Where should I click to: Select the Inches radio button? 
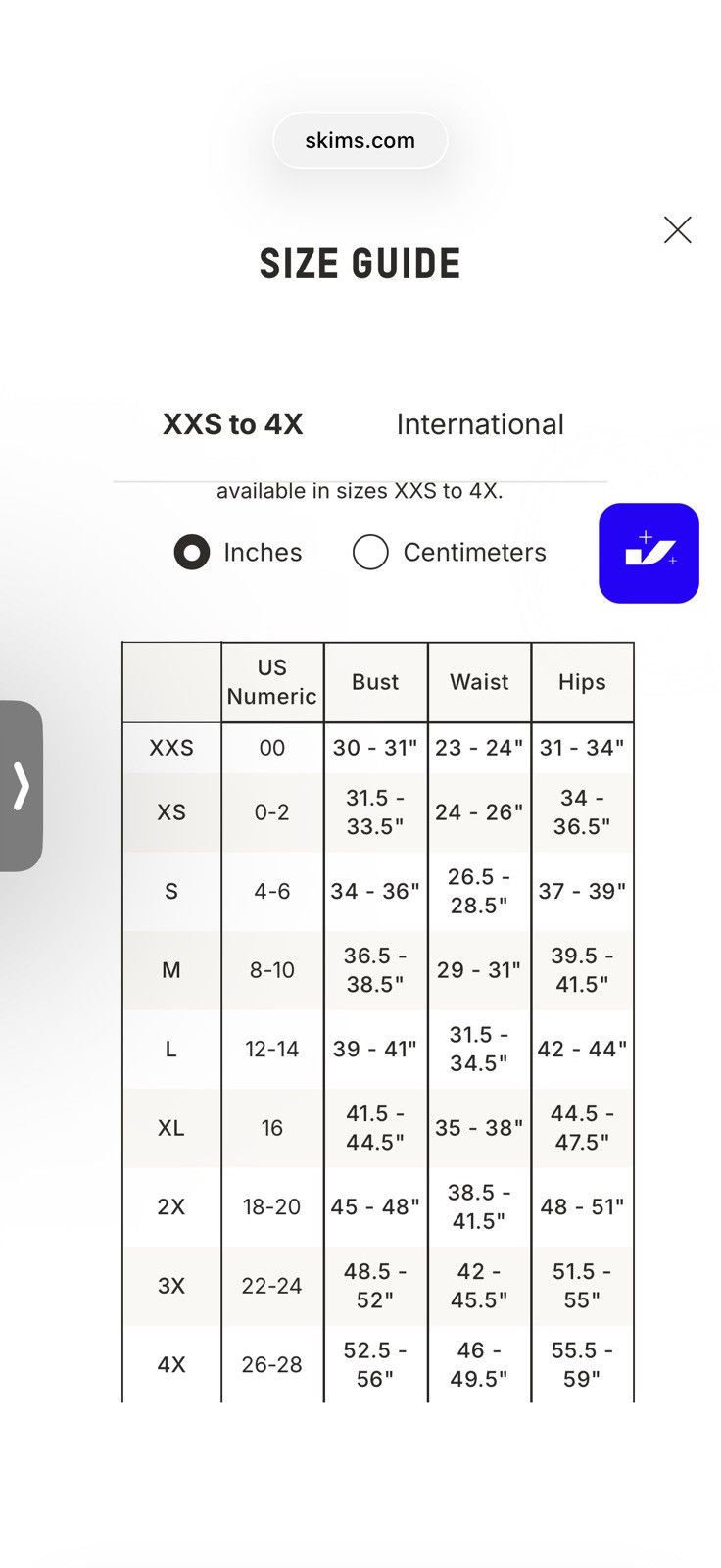pyautogui.click(x=192, y=553)
